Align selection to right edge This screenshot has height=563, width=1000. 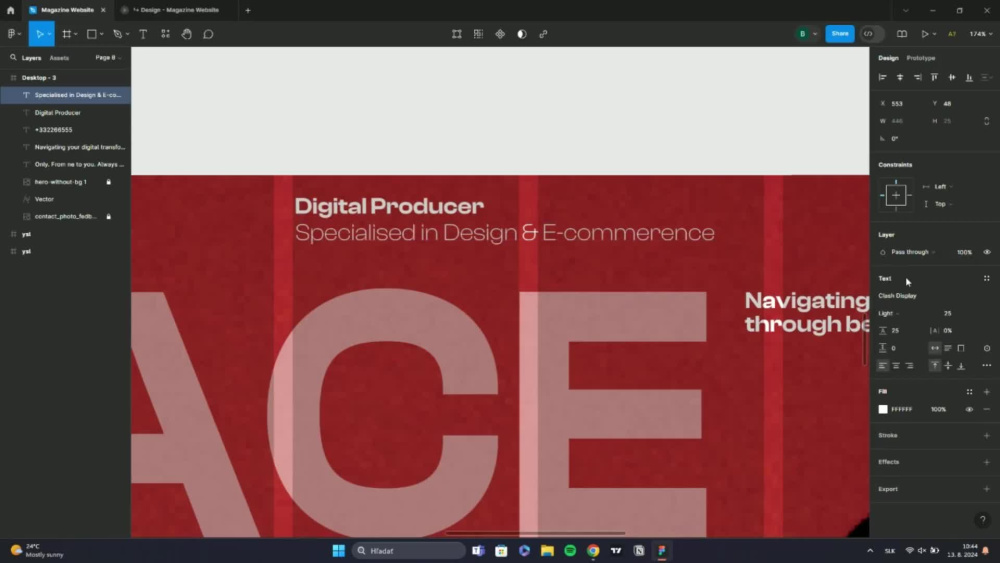tap(917, 77)
